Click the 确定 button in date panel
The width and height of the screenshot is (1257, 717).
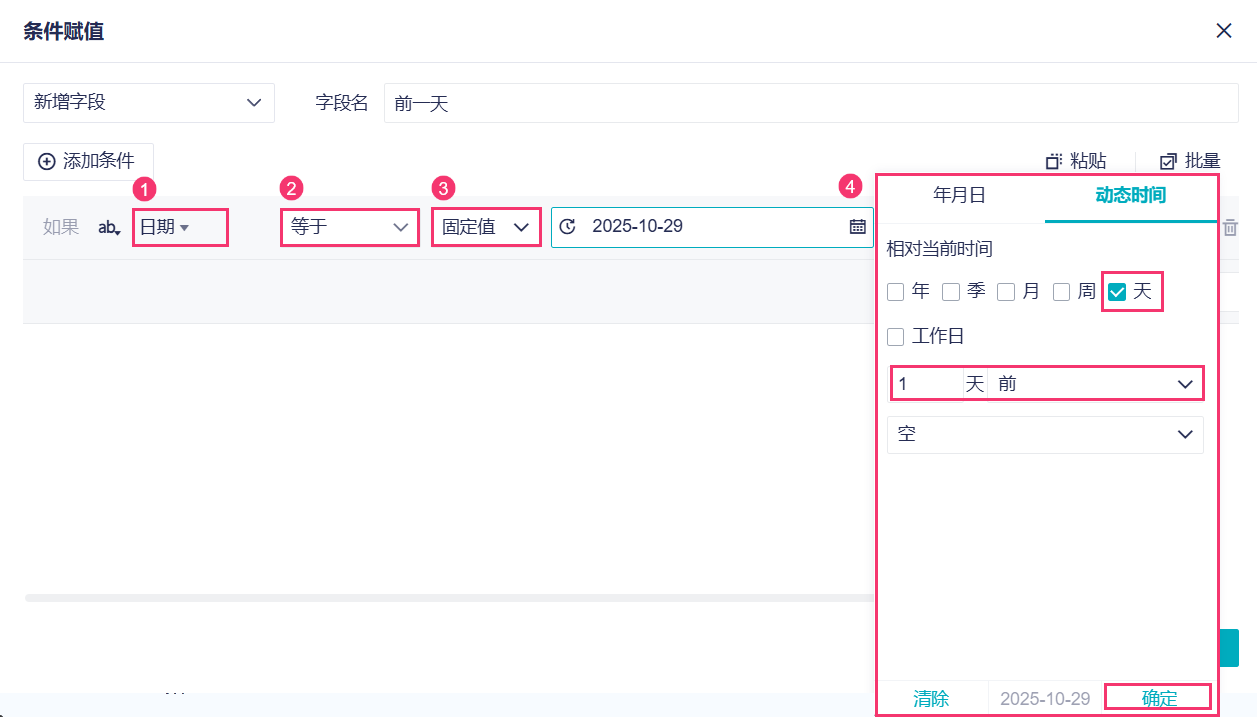[1159, 698]
